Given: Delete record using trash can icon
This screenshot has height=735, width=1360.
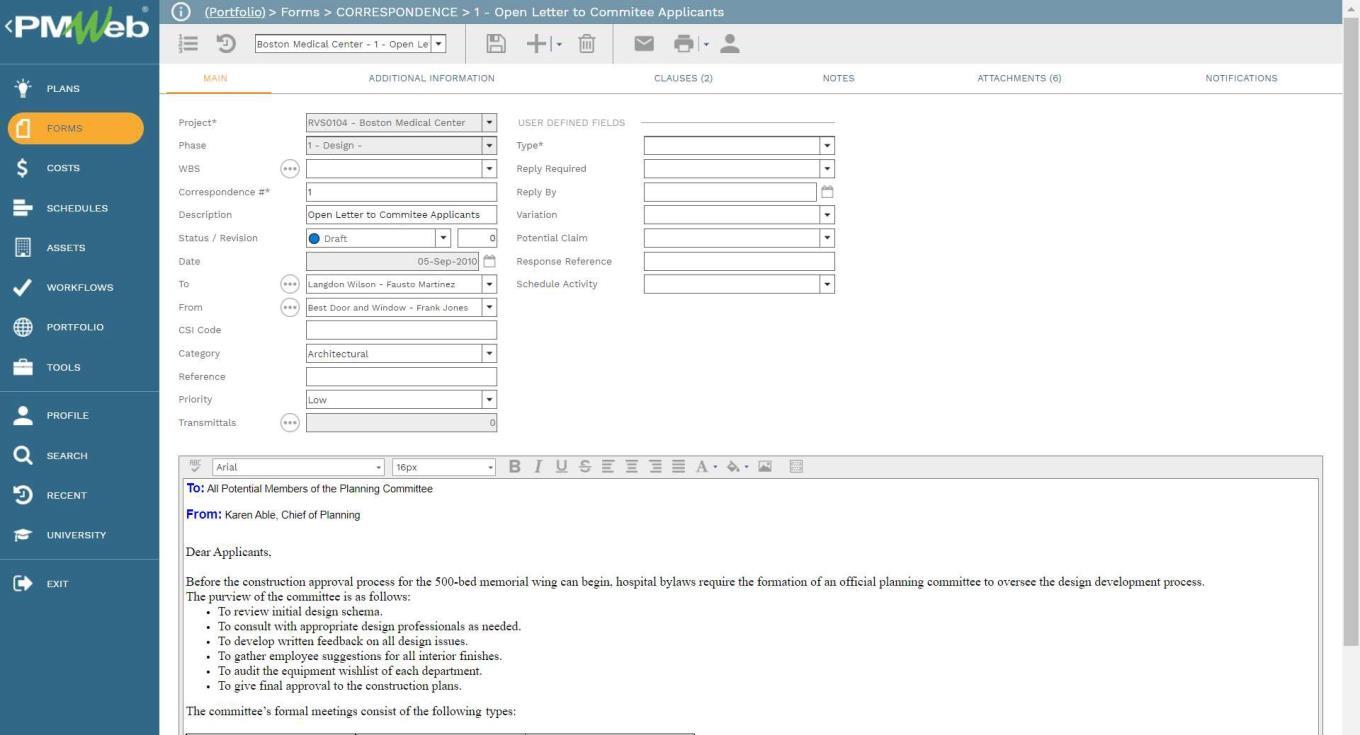Looking at the screenshot, I should pyautogui.click(x=587, y=44).
